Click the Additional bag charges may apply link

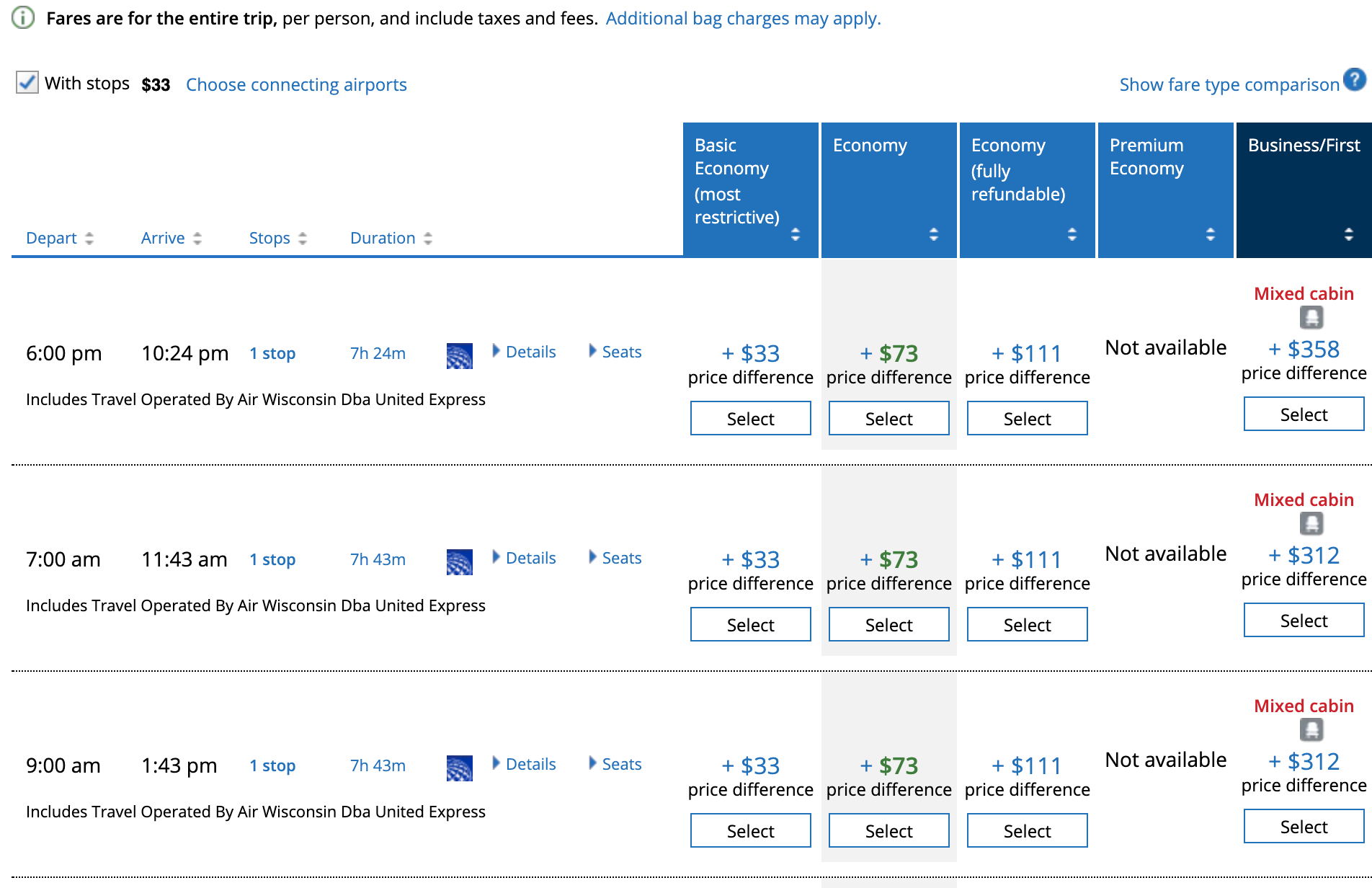(743, 18)
